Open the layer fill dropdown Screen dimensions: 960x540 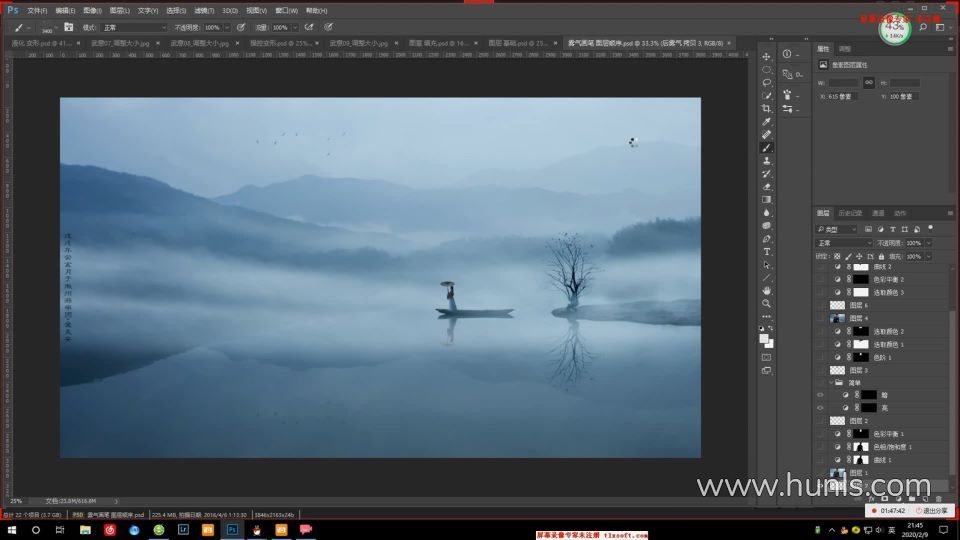click(929, 256)
